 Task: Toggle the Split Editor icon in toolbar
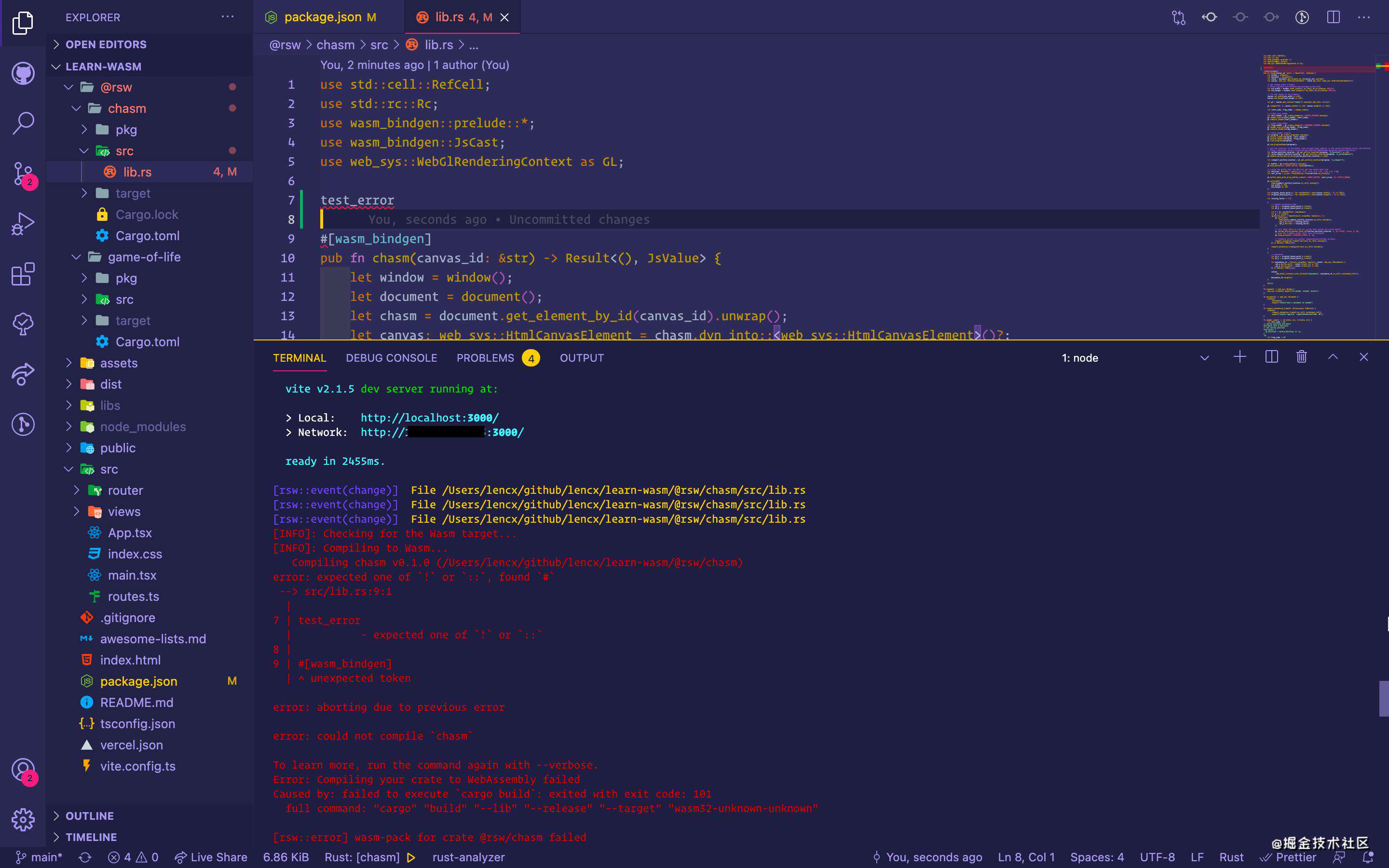(x=1334, y=17)
